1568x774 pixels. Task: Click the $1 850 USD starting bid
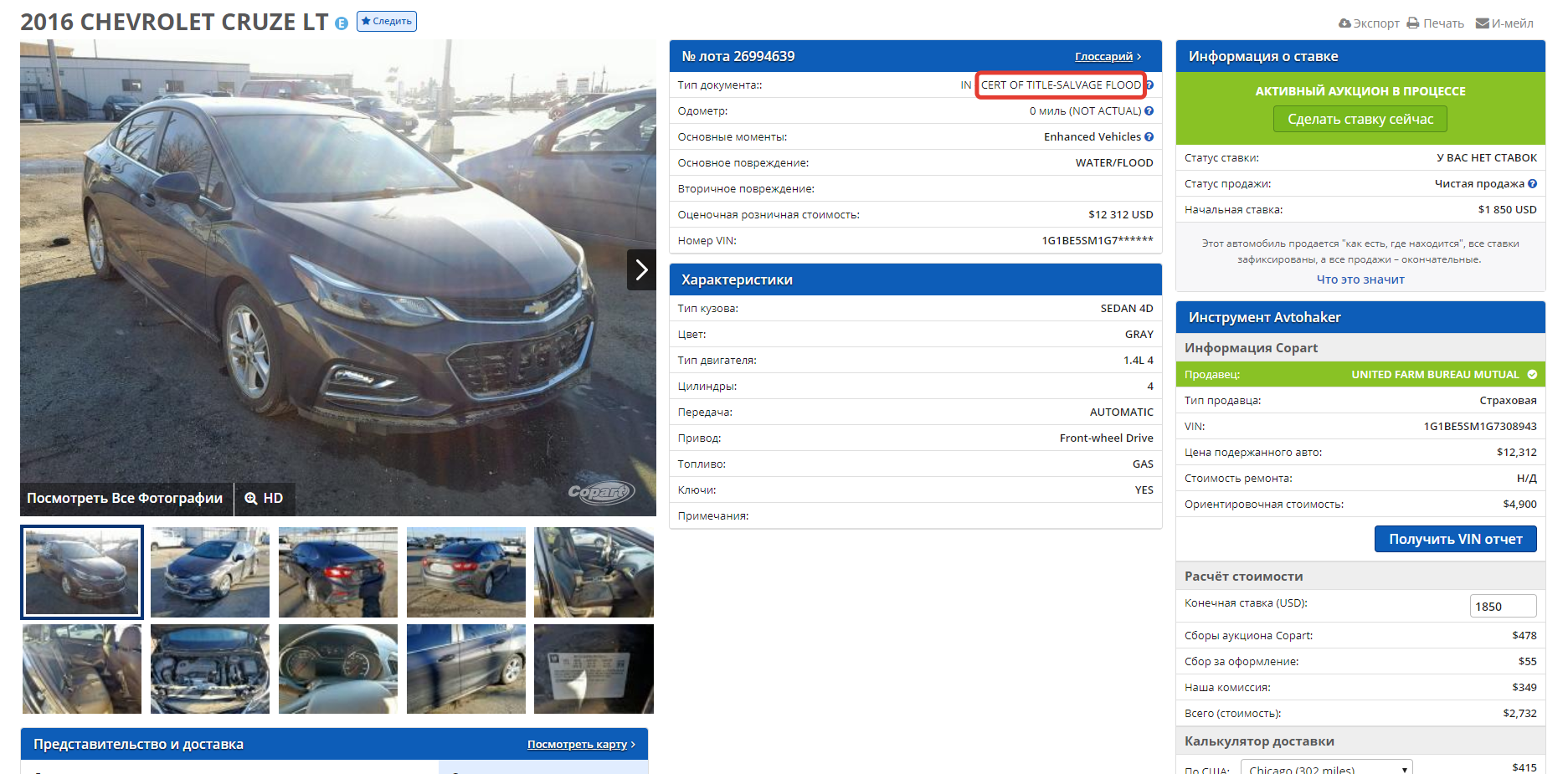[1508, 210]
